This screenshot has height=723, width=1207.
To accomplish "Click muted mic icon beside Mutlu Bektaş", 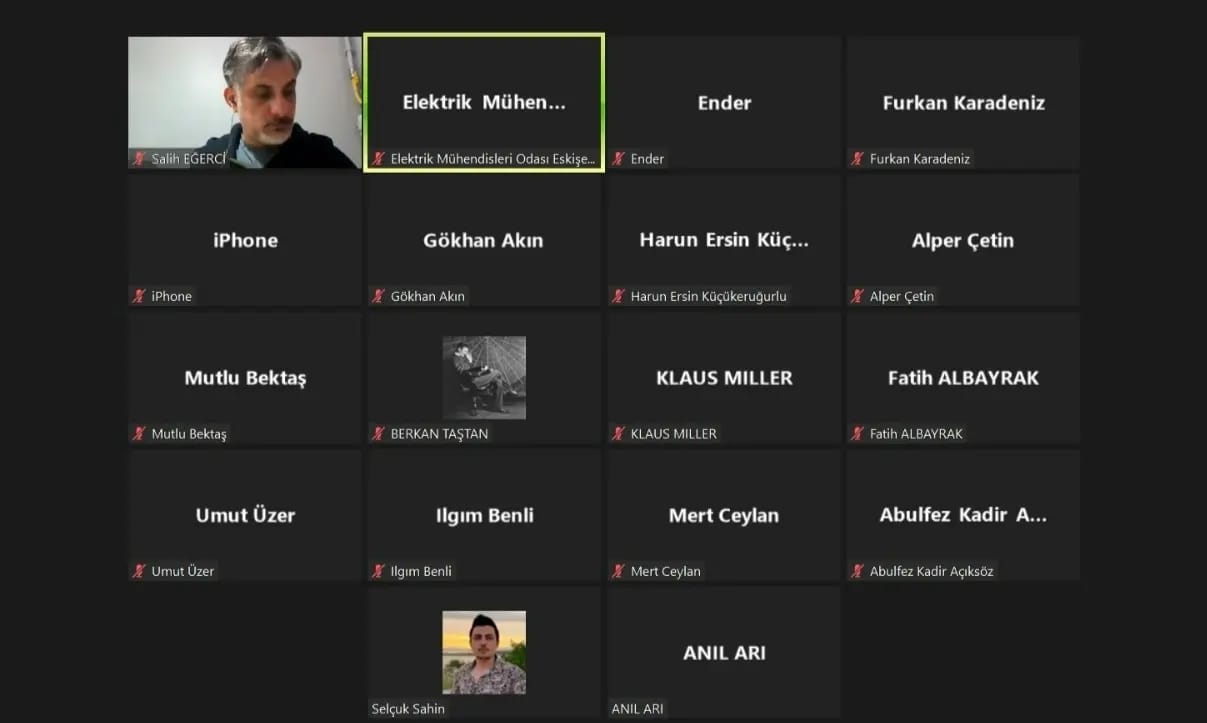I will [x=139, y=434].
